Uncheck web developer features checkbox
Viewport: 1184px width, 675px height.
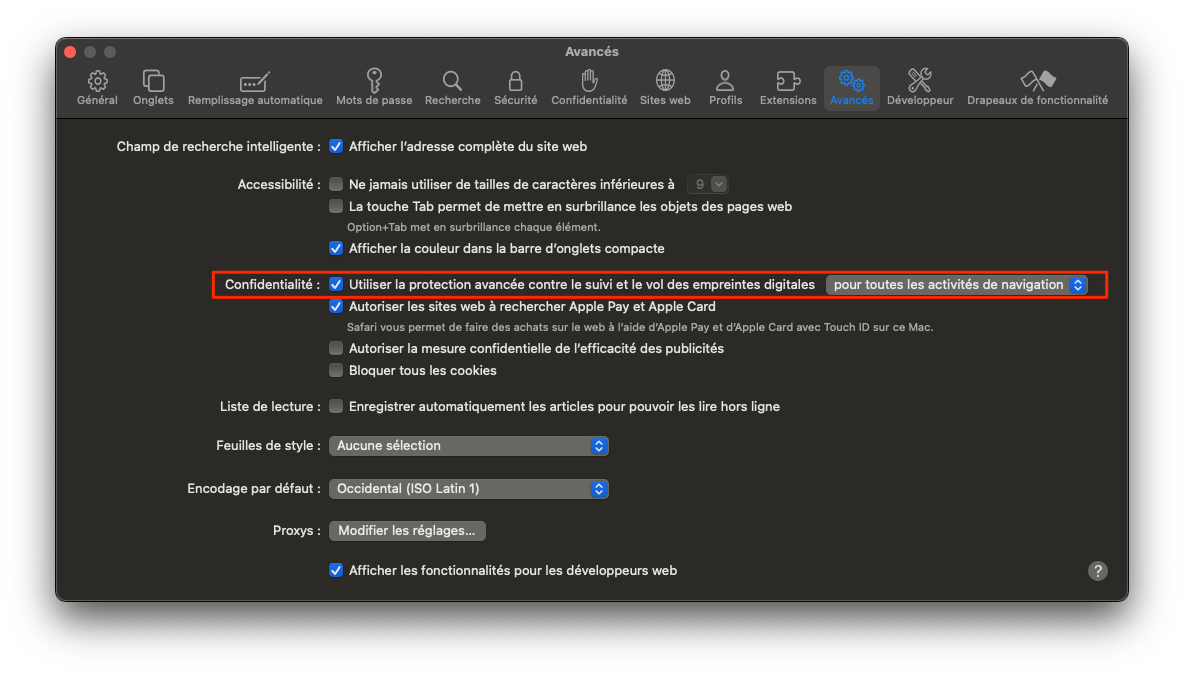336,571
